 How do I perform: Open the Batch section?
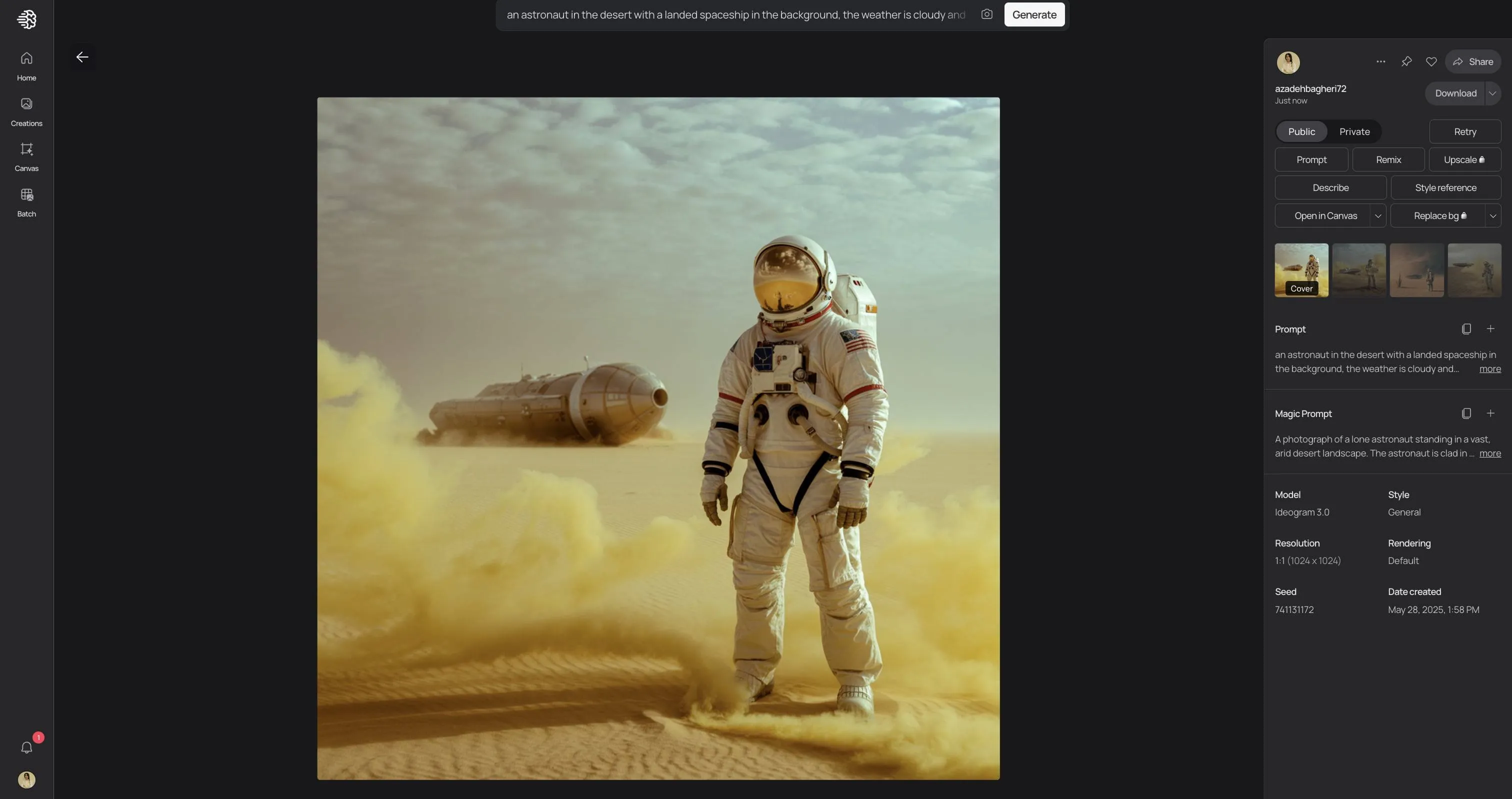(26, 202)
